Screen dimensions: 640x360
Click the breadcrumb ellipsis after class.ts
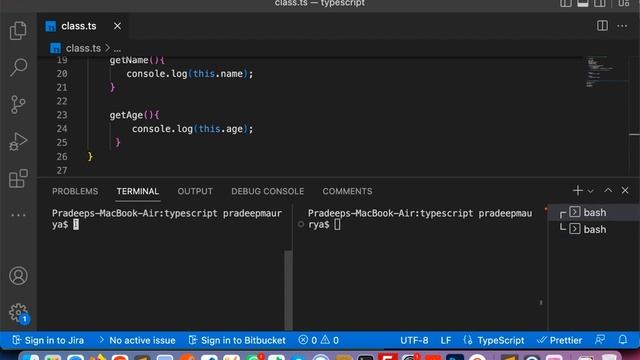click(x=117, y=49)
